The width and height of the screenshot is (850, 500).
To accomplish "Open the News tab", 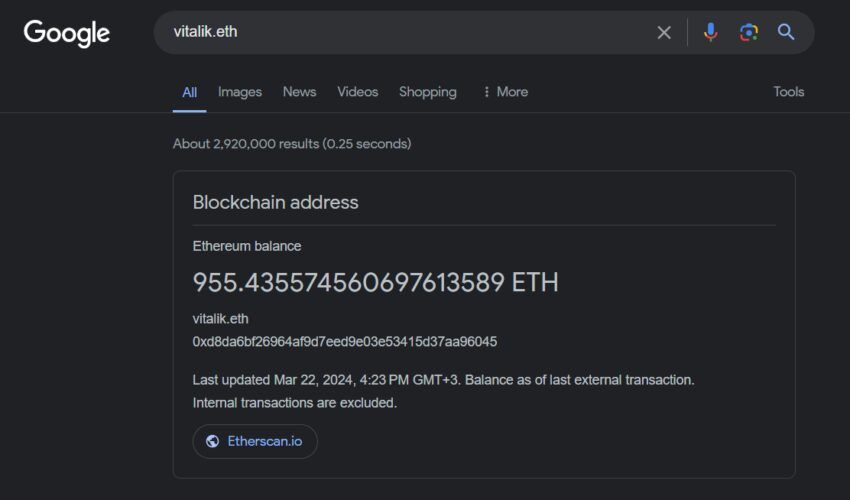I will tap(299, 92).
